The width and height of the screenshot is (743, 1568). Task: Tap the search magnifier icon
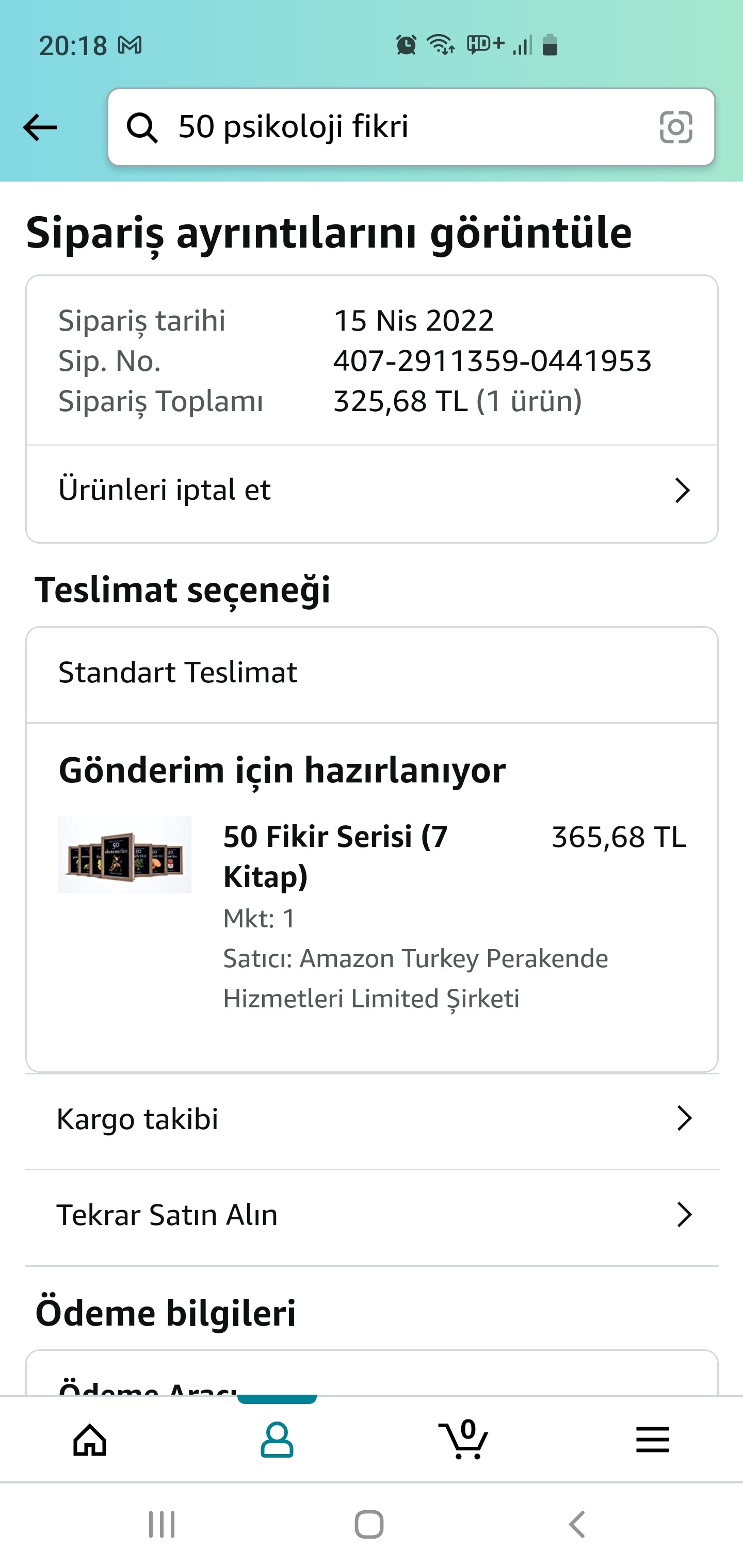point(142,128)
